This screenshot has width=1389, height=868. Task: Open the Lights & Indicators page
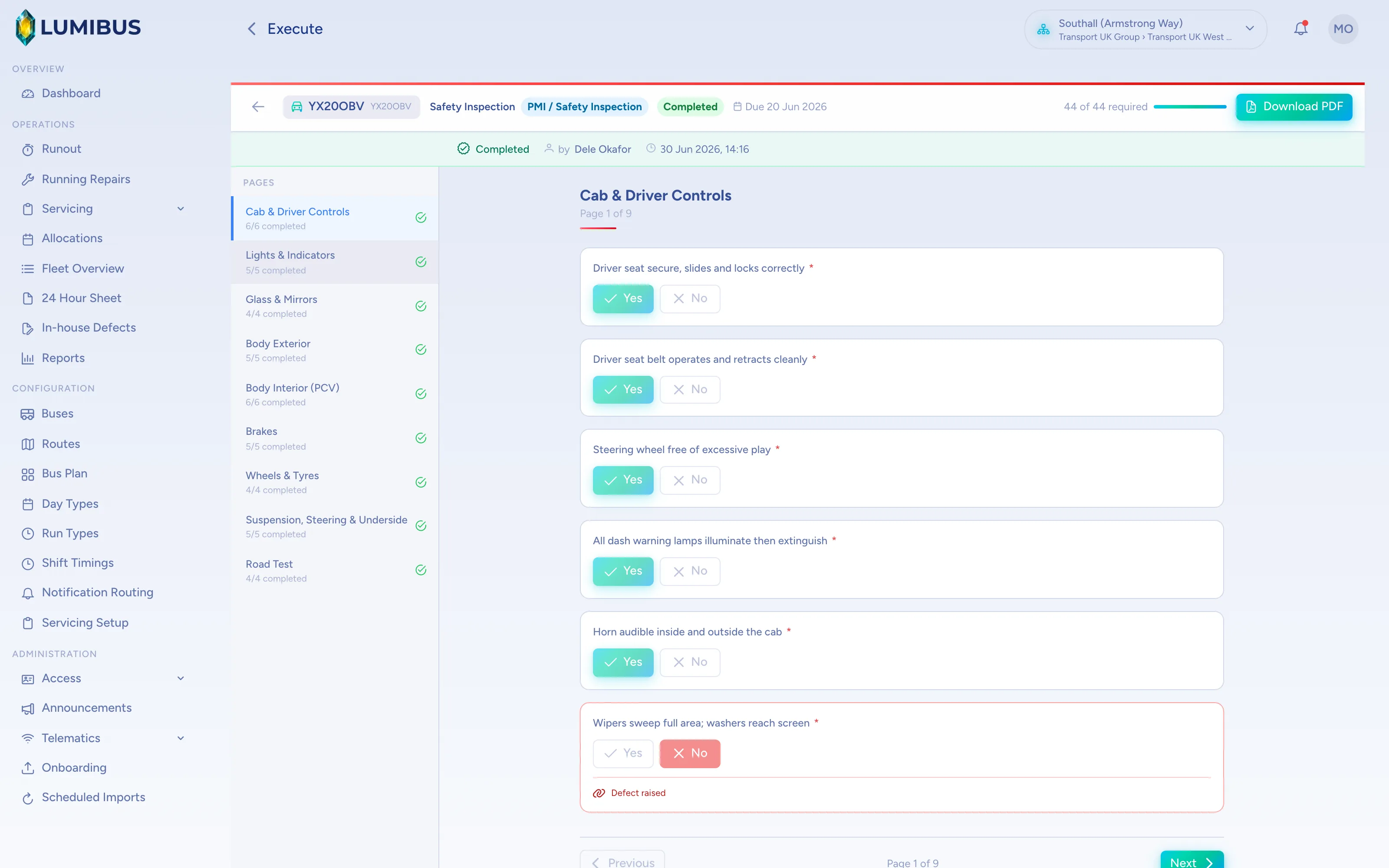335,262
